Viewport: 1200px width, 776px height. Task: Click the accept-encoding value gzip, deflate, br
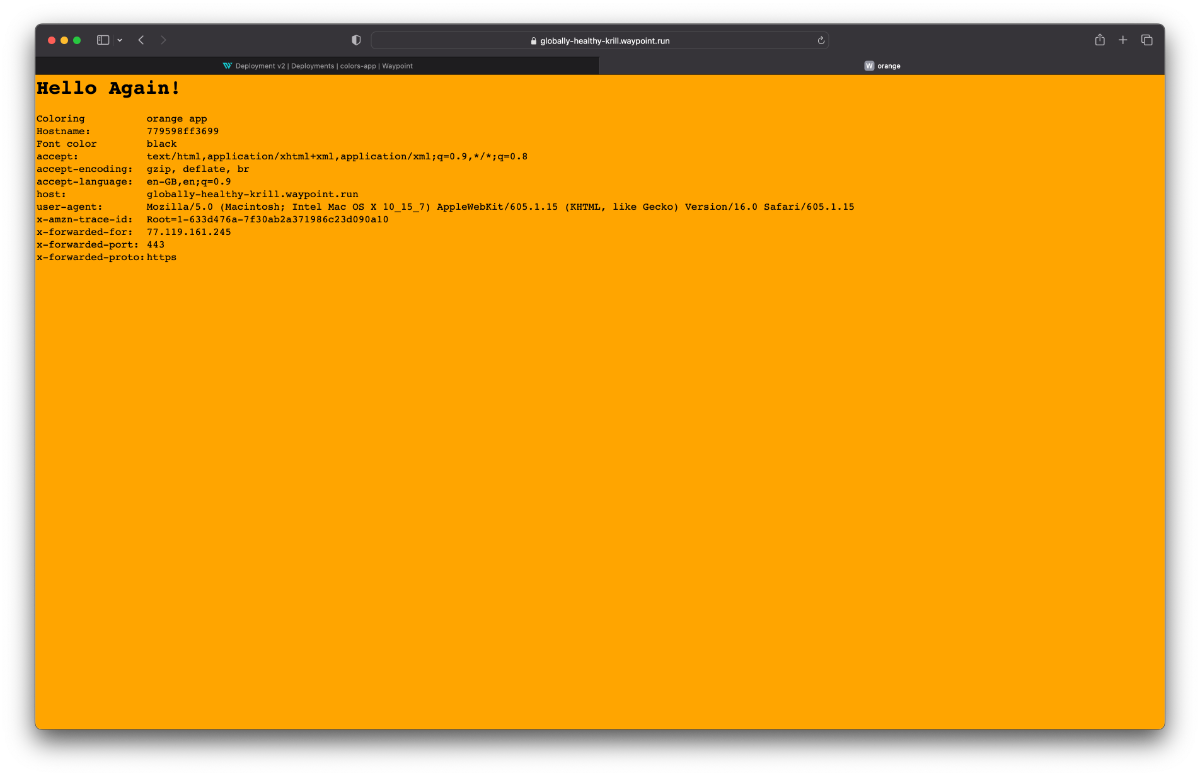pos(198,169)
